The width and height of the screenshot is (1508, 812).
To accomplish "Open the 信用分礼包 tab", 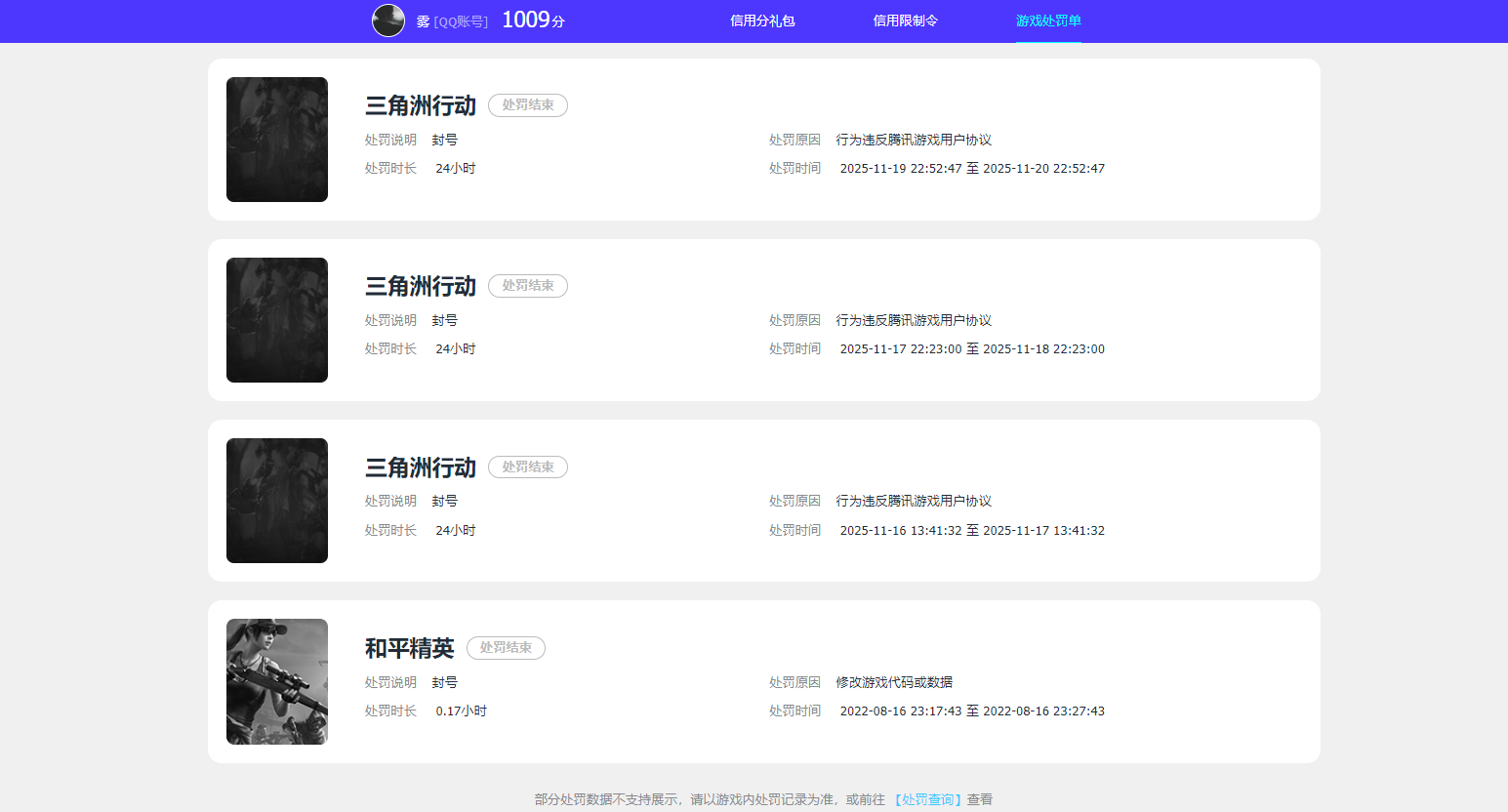I will click(762, 20).
